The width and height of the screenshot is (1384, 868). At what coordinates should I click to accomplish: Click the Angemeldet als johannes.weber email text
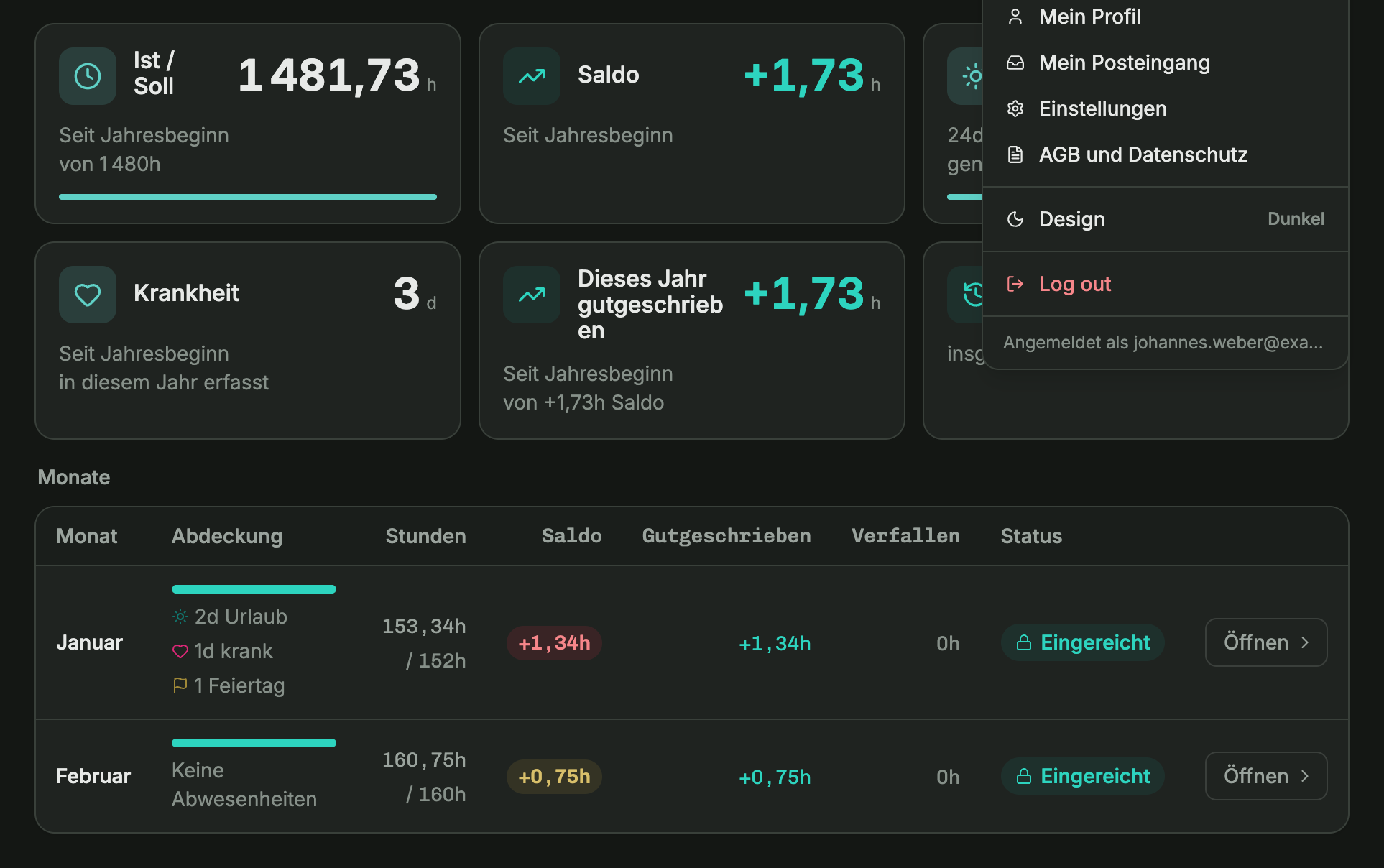(1163, 343)
